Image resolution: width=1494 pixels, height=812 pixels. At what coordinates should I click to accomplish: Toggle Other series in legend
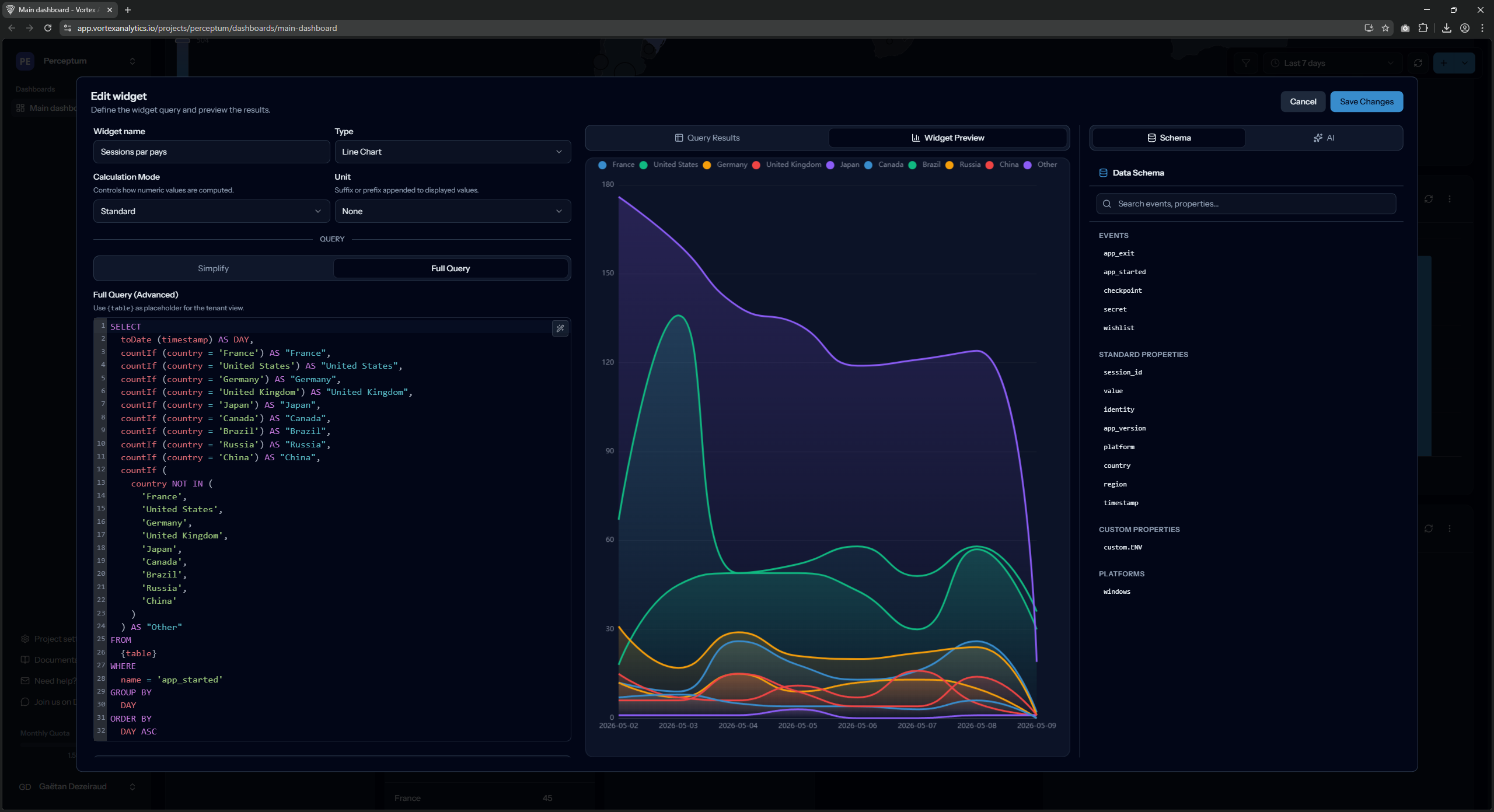[x=1041, y=164]
